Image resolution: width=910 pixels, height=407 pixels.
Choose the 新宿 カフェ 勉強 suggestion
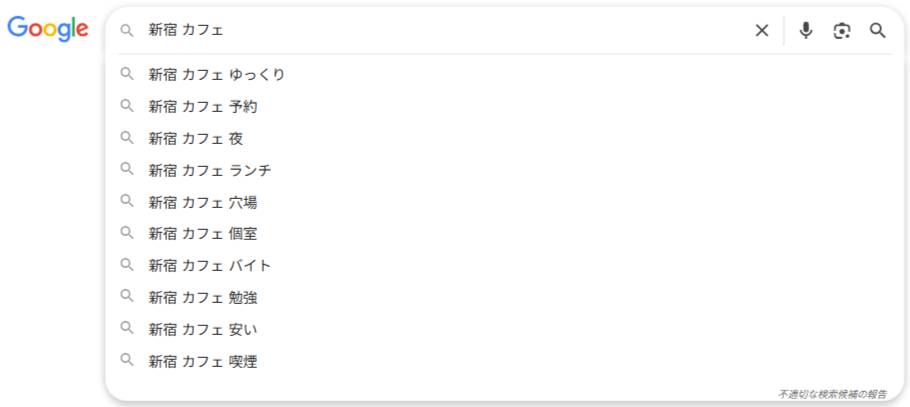click(x=203, y=298)
